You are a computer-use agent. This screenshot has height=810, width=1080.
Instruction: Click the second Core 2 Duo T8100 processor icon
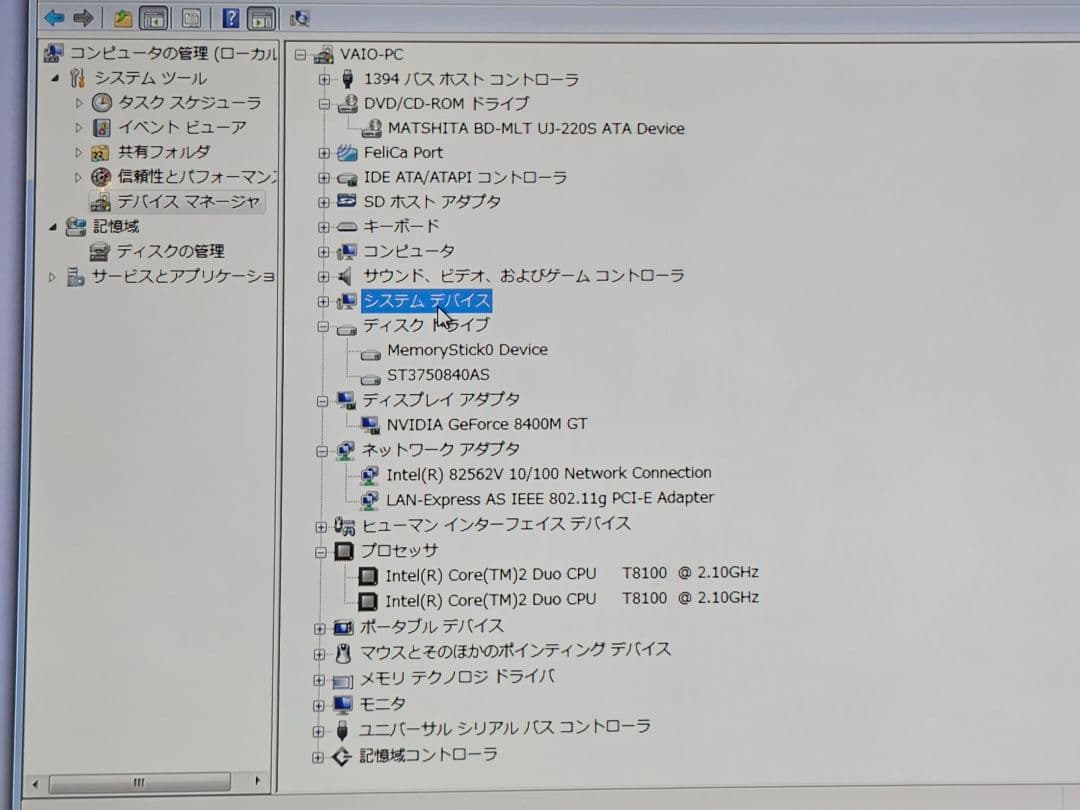pos(368,601)
